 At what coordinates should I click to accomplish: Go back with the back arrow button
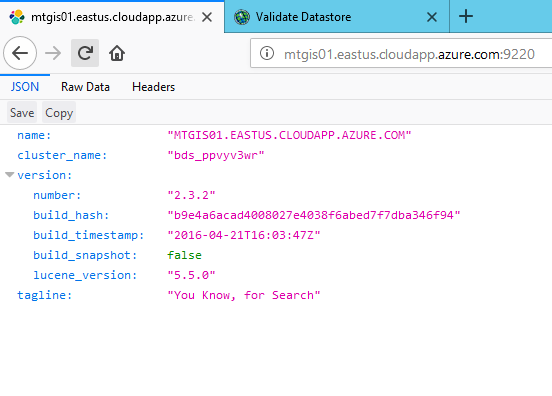point(20,53)
